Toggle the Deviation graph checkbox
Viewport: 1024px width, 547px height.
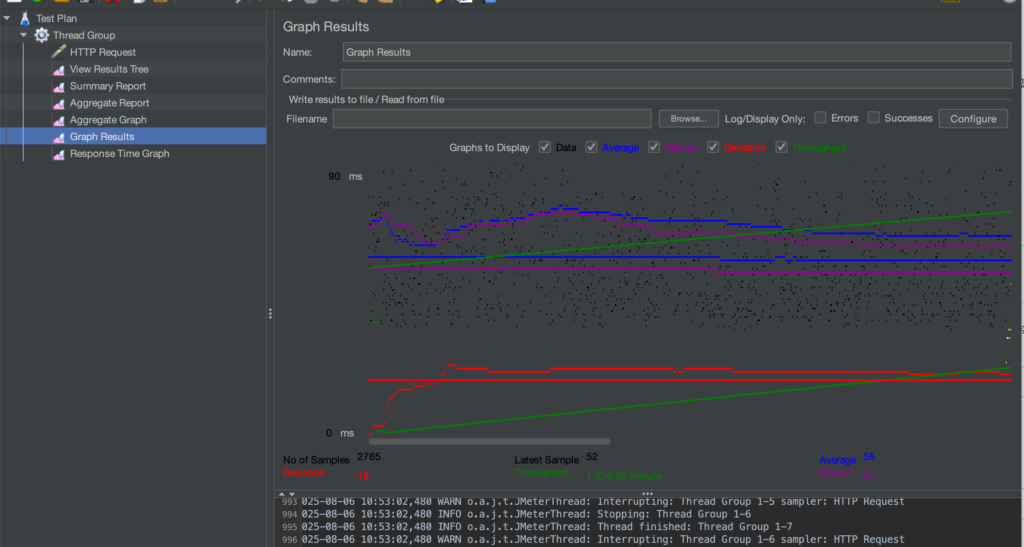point(713,147)
